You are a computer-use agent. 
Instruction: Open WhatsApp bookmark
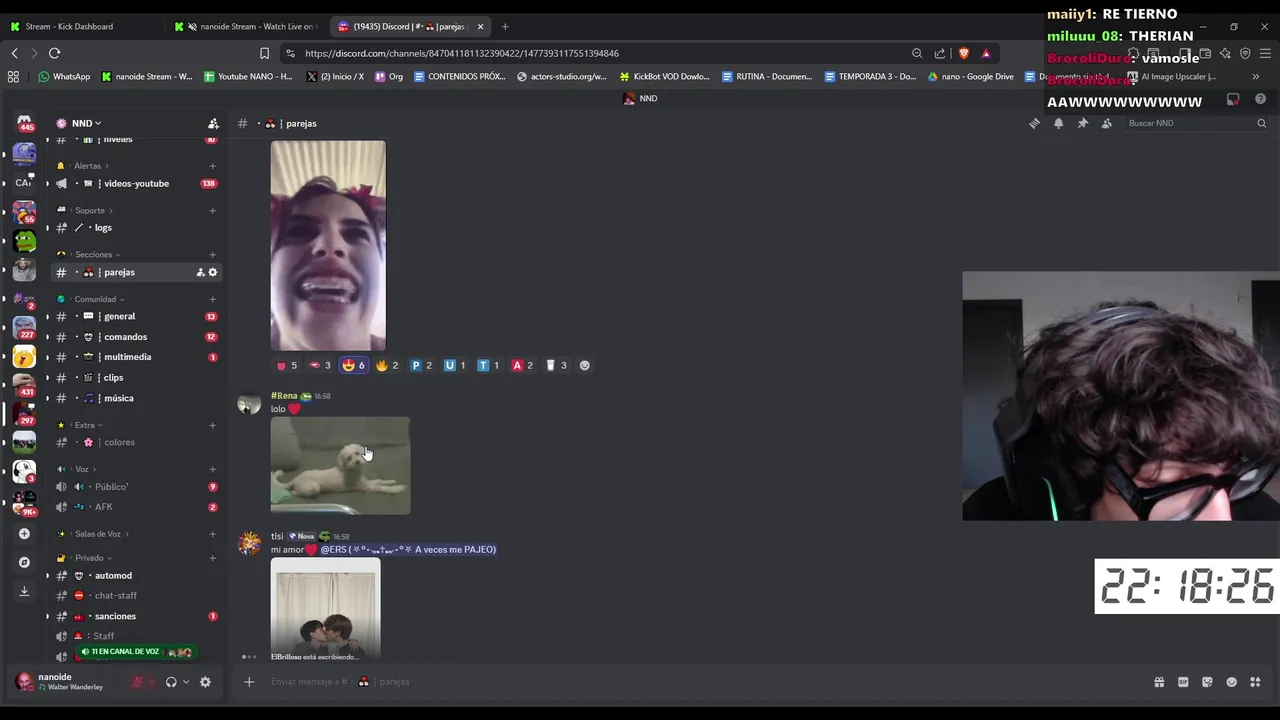(x=64, y=76)
